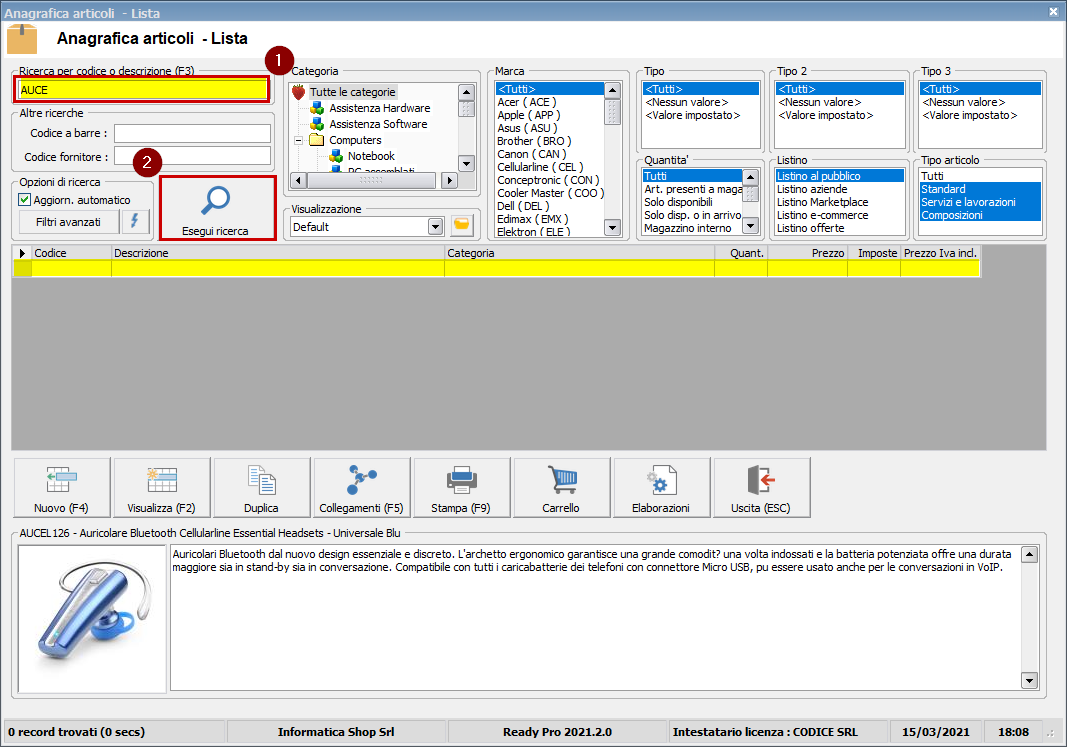Image resolution: width=1067 pixels, height=747 pixels.
Task: Click the lightning bolt next to Filtri avanzati
Action: tap(135, 221)
